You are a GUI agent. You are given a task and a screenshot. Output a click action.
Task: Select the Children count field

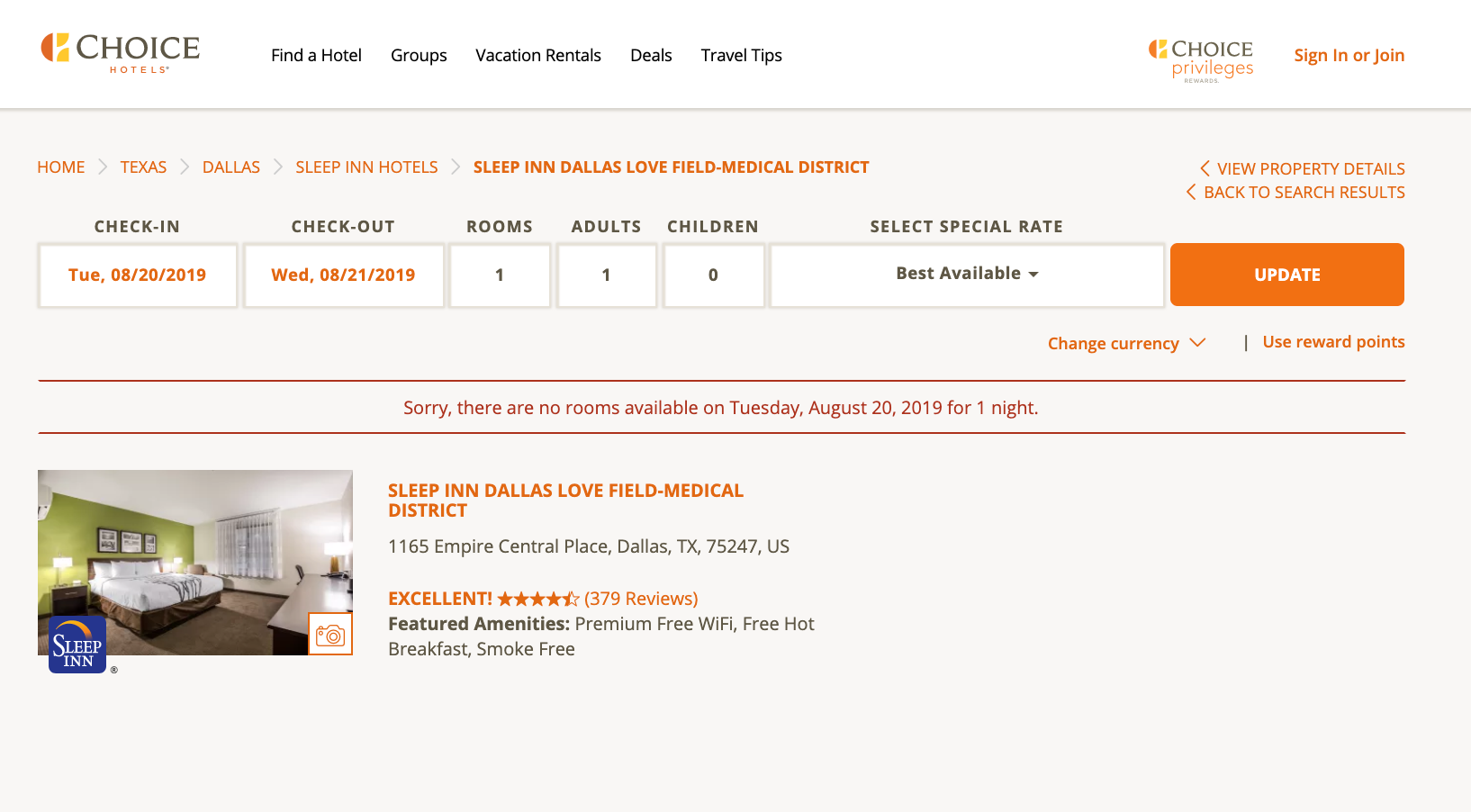pyautogui.click(x=713, y=275)
